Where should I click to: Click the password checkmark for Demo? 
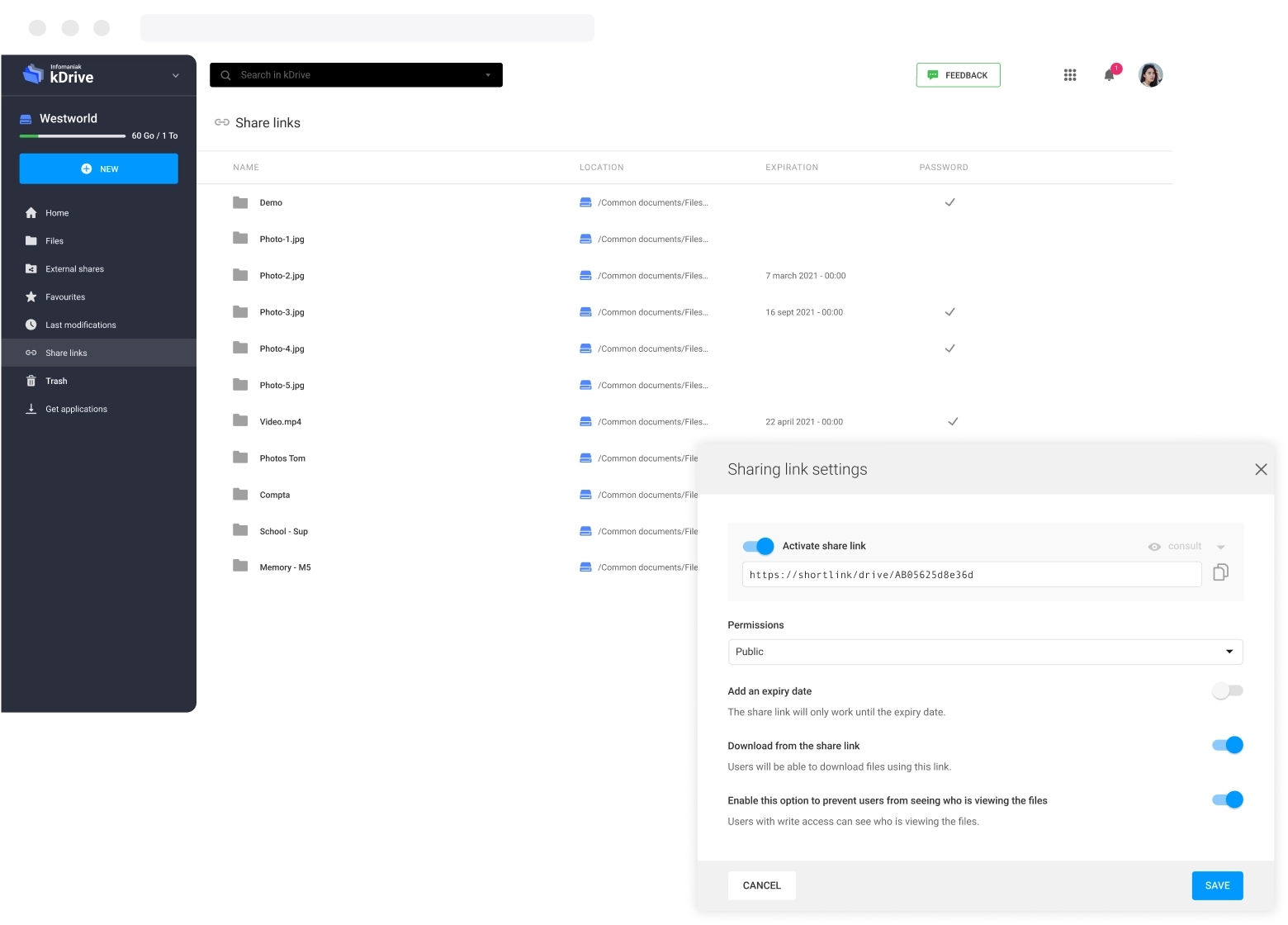949,202
